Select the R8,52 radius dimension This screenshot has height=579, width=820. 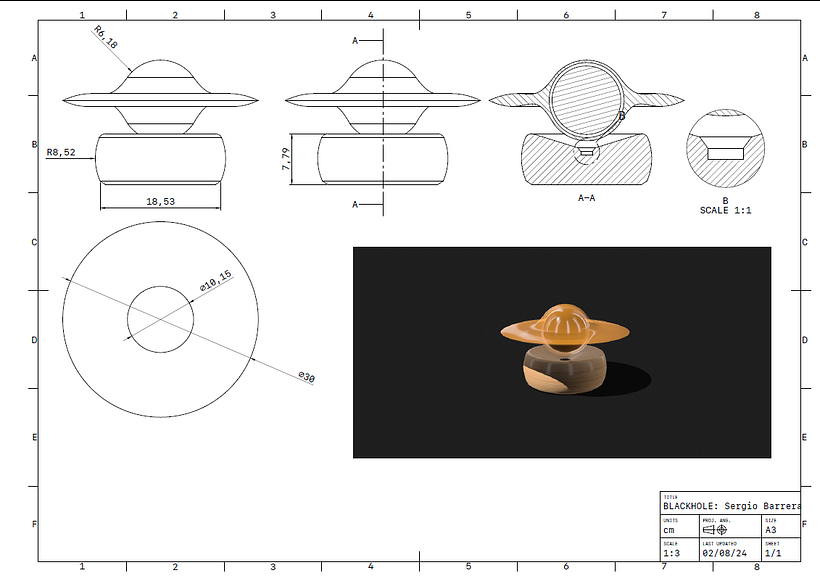(x=61, y=152)
